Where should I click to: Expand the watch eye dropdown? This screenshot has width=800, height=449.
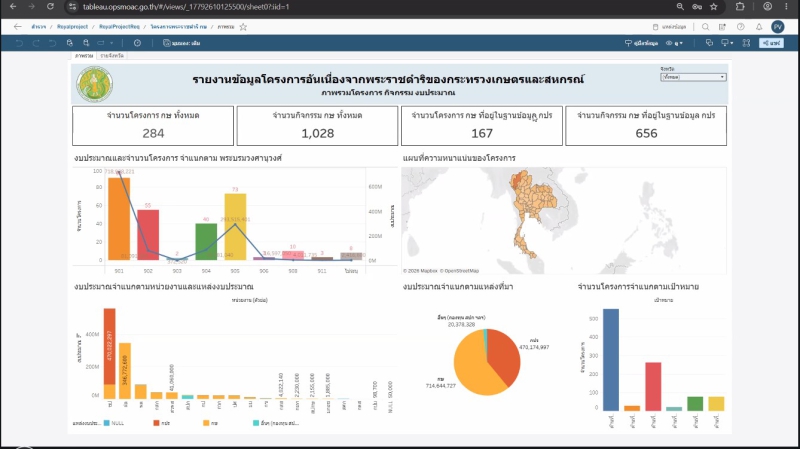point(674,43)
